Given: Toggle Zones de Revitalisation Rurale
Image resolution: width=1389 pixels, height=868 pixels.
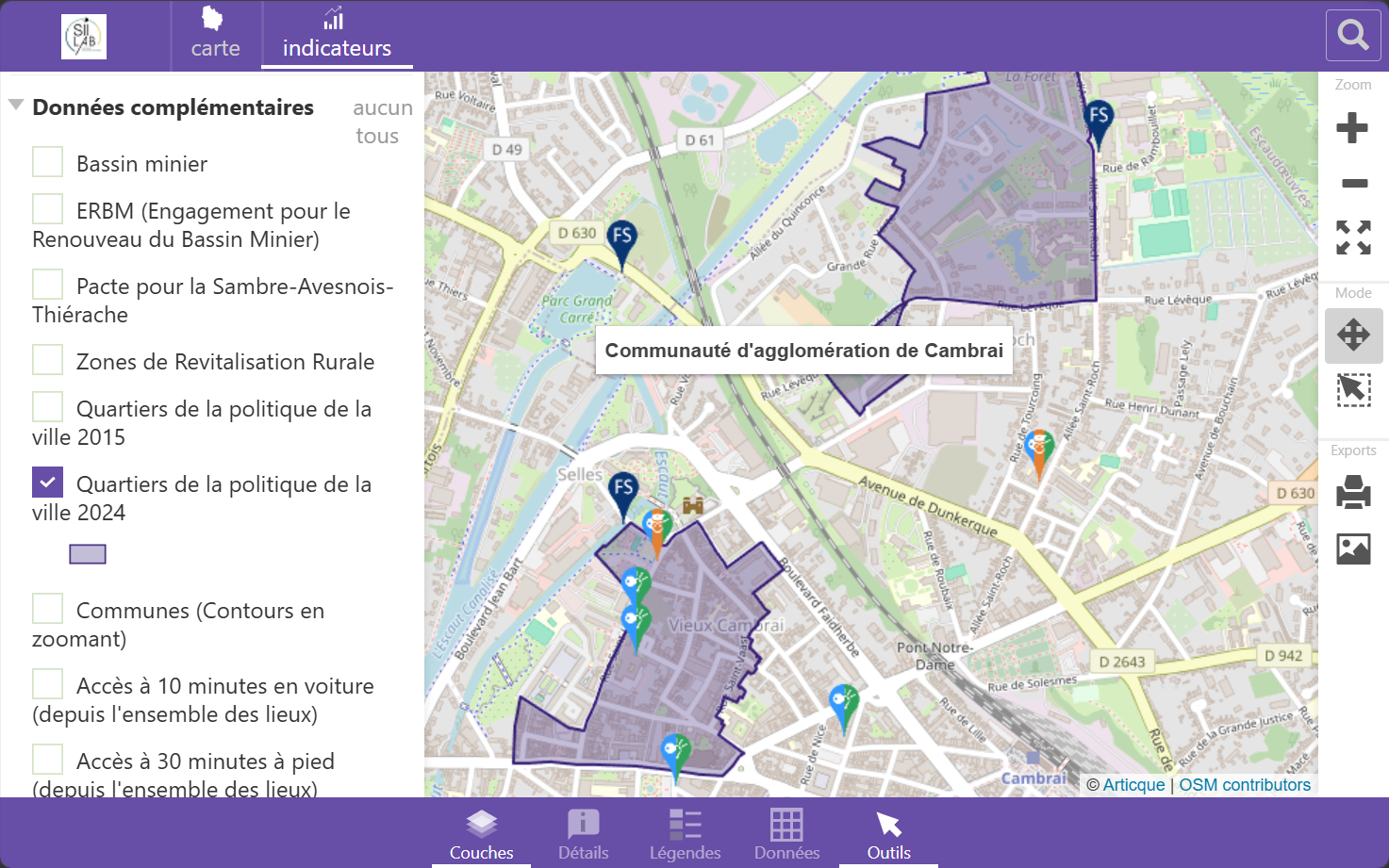Looking at the screenshot, I should [47, 360].
